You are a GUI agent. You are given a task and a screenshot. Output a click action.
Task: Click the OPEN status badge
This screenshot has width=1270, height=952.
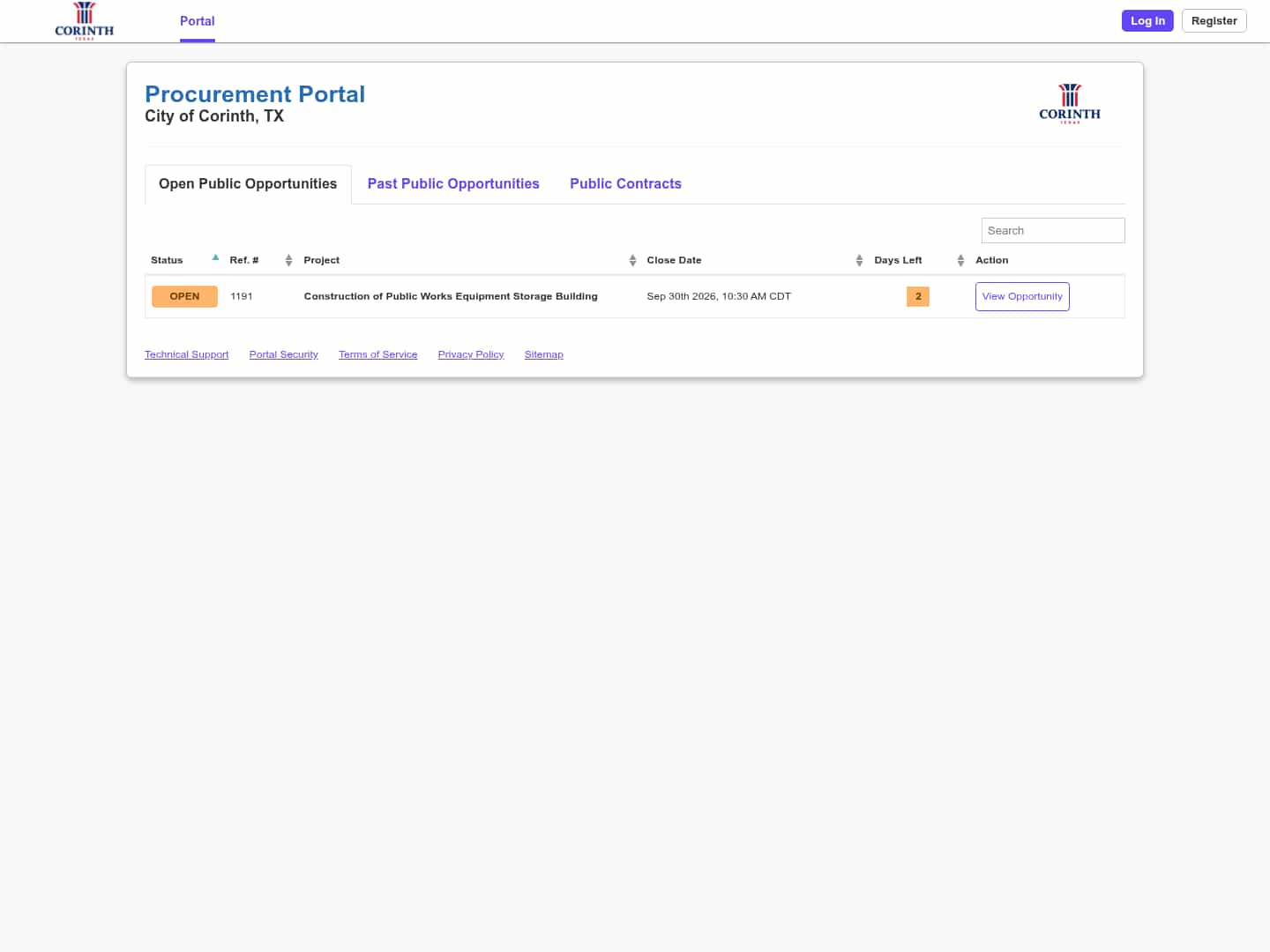184,296
